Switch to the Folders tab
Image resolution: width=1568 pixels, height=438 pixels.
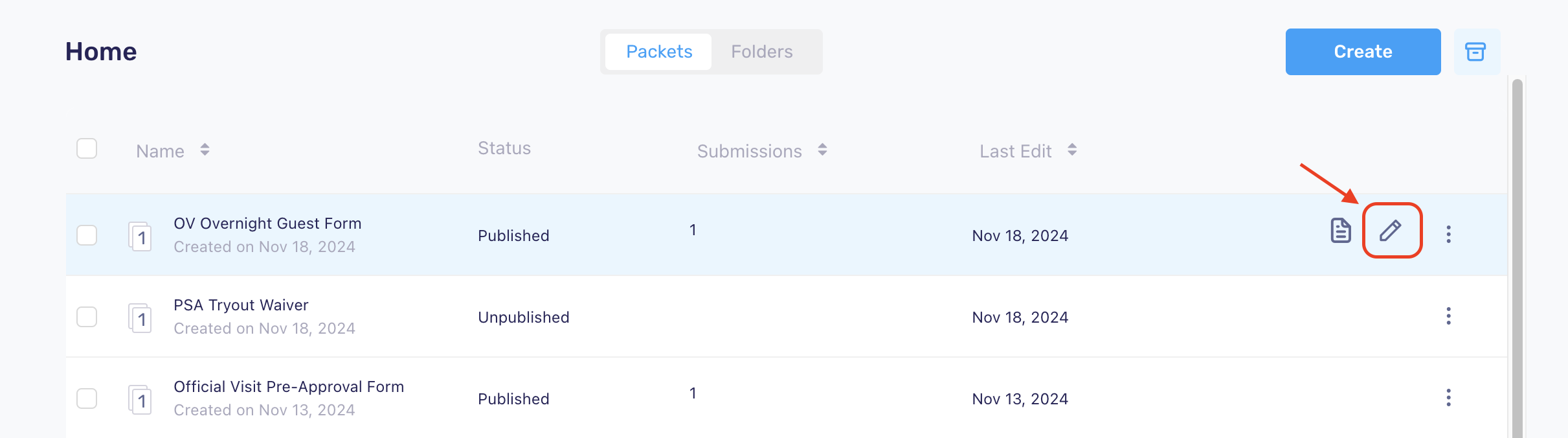tap(762, 52)
